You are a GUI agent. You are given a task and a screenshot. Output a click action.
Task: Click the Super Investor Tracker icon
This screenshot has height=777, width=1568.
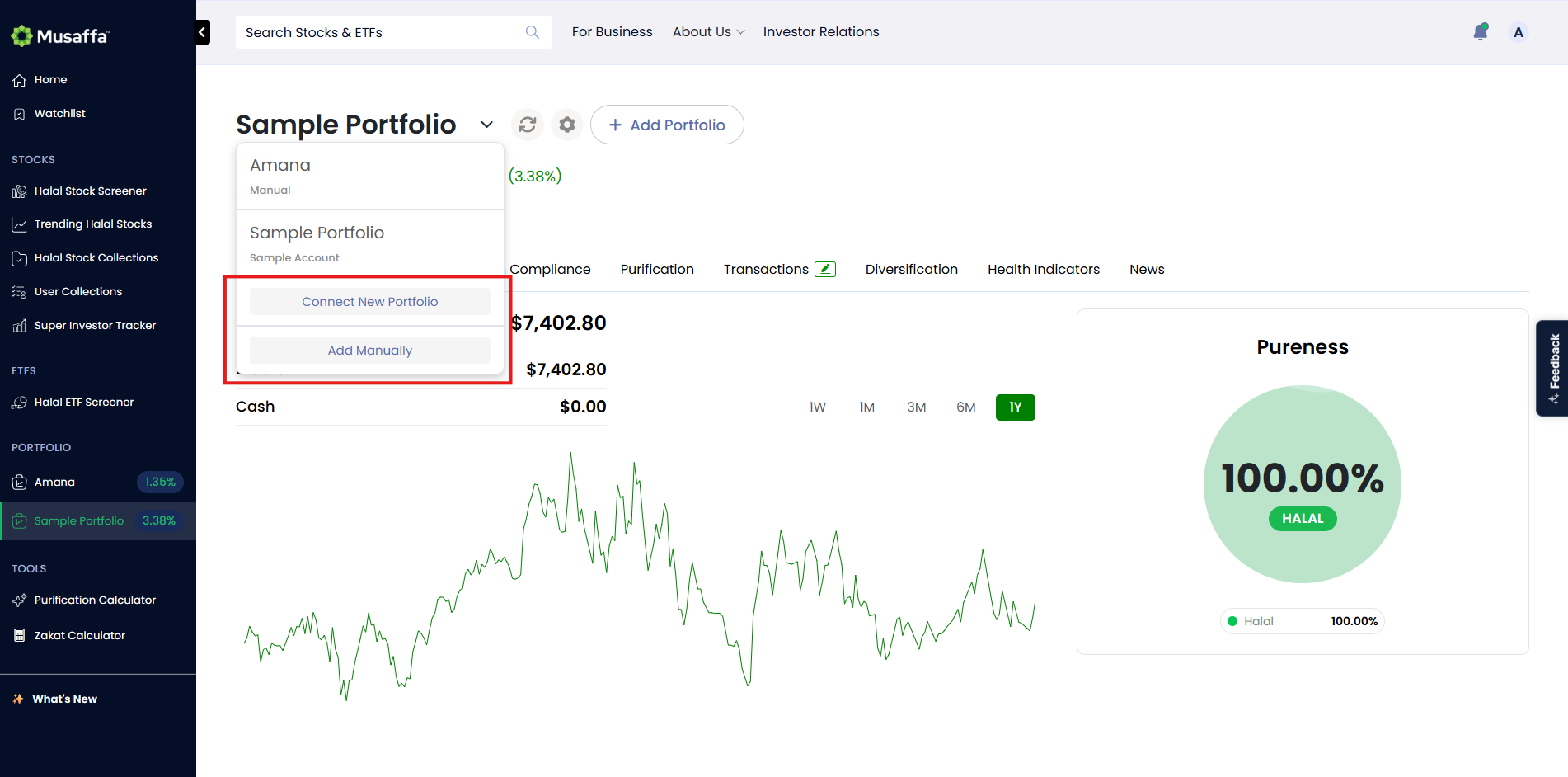pyautogui.click(x=20, y=326)
